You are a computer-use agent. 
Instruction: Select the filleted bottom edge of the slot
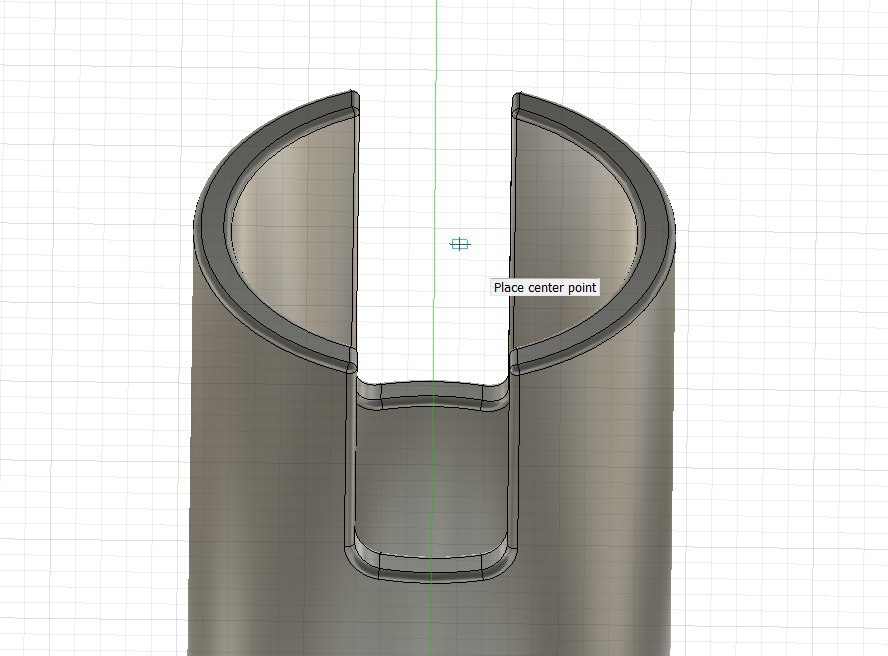tap(430, 569)
